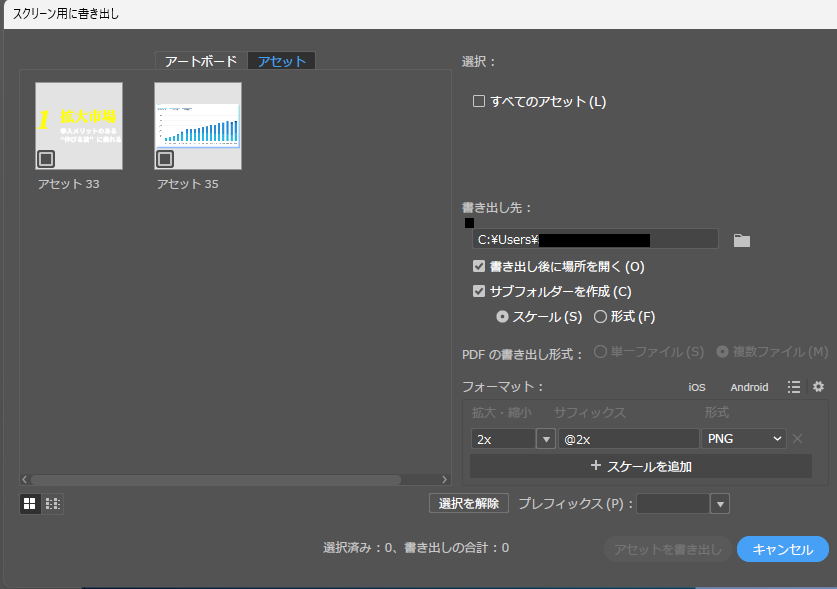This screenshot has width=837, height=589.
Task: Switch to the アートボード tab
Action: coord(201,61)
